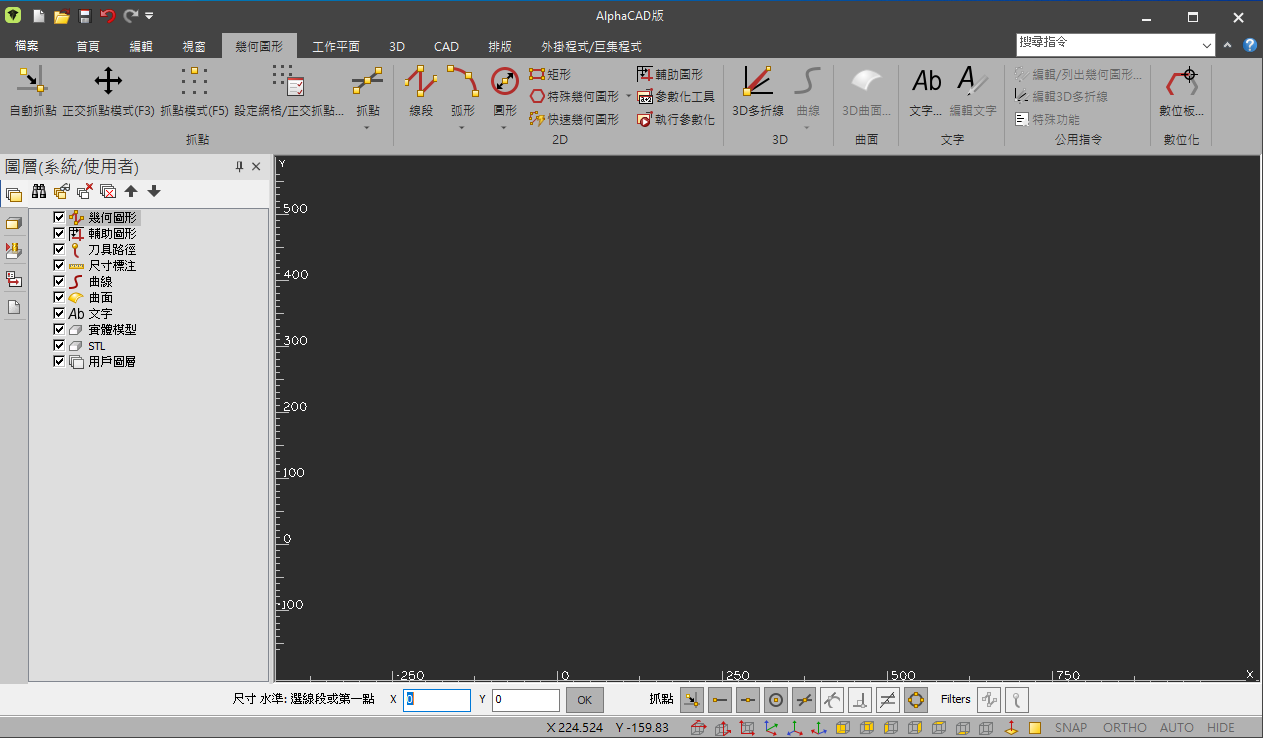
Task: Open the machining tab icon in left sidebar
Action: coord(14,251)
